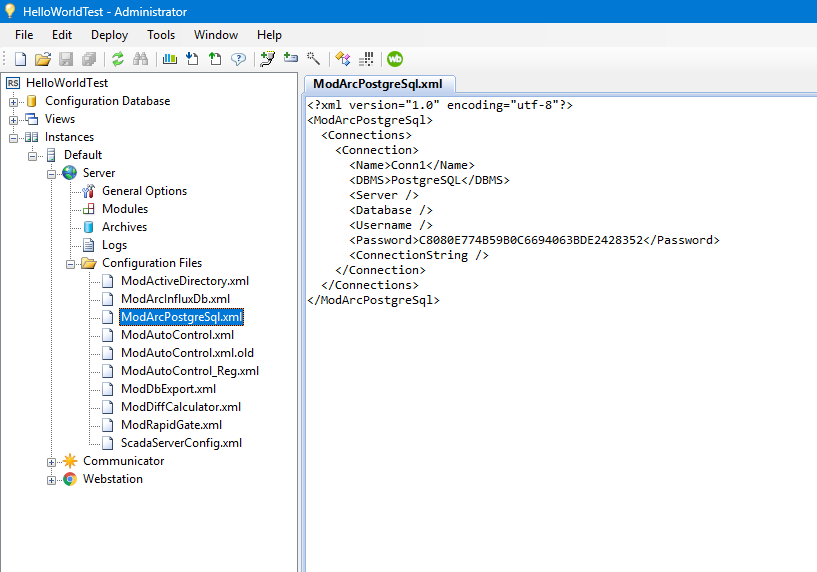Image resolution: width=817 pixels, height=572 pixels.
Task: Select the Archives tree item
Action: point(125,227)
